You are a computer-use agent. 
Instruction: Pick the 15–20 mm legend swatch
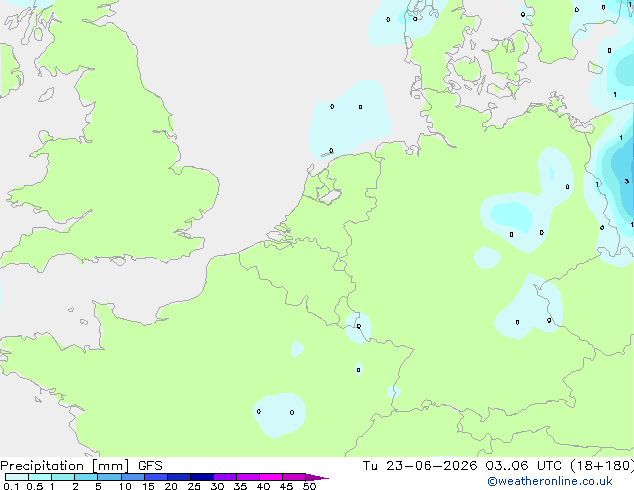tap(156, 477)
